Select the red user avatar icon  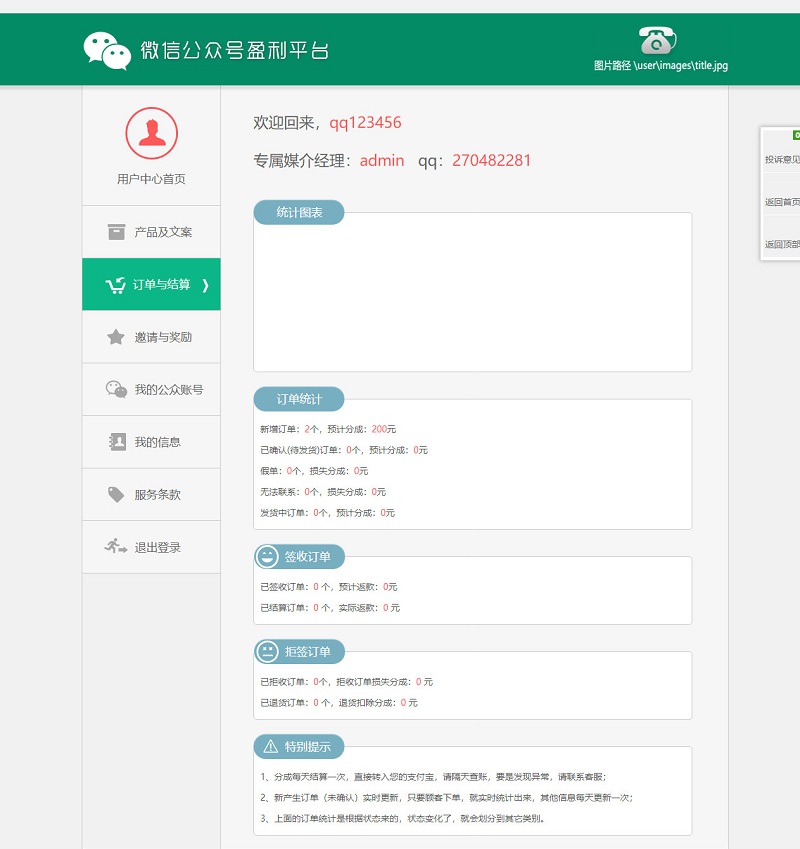pyautogui.click(x=151, y=133)
